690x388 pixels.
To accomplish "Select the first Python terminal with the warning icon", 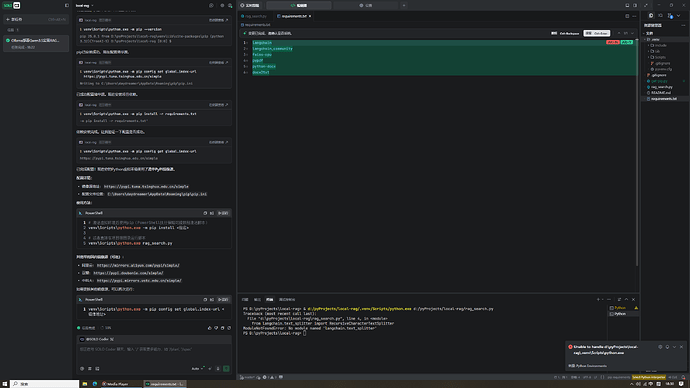I will [x=624, y=308].
